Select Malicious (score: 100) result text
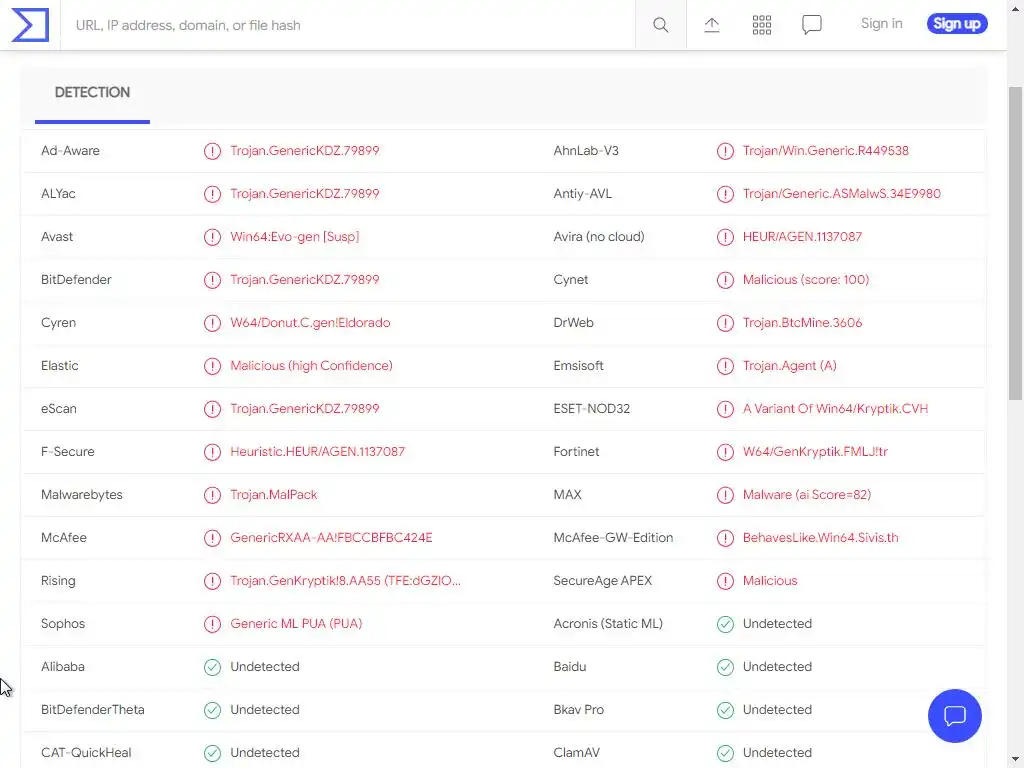The height and width of the screenshot is (768, 1024). [806, 280]
